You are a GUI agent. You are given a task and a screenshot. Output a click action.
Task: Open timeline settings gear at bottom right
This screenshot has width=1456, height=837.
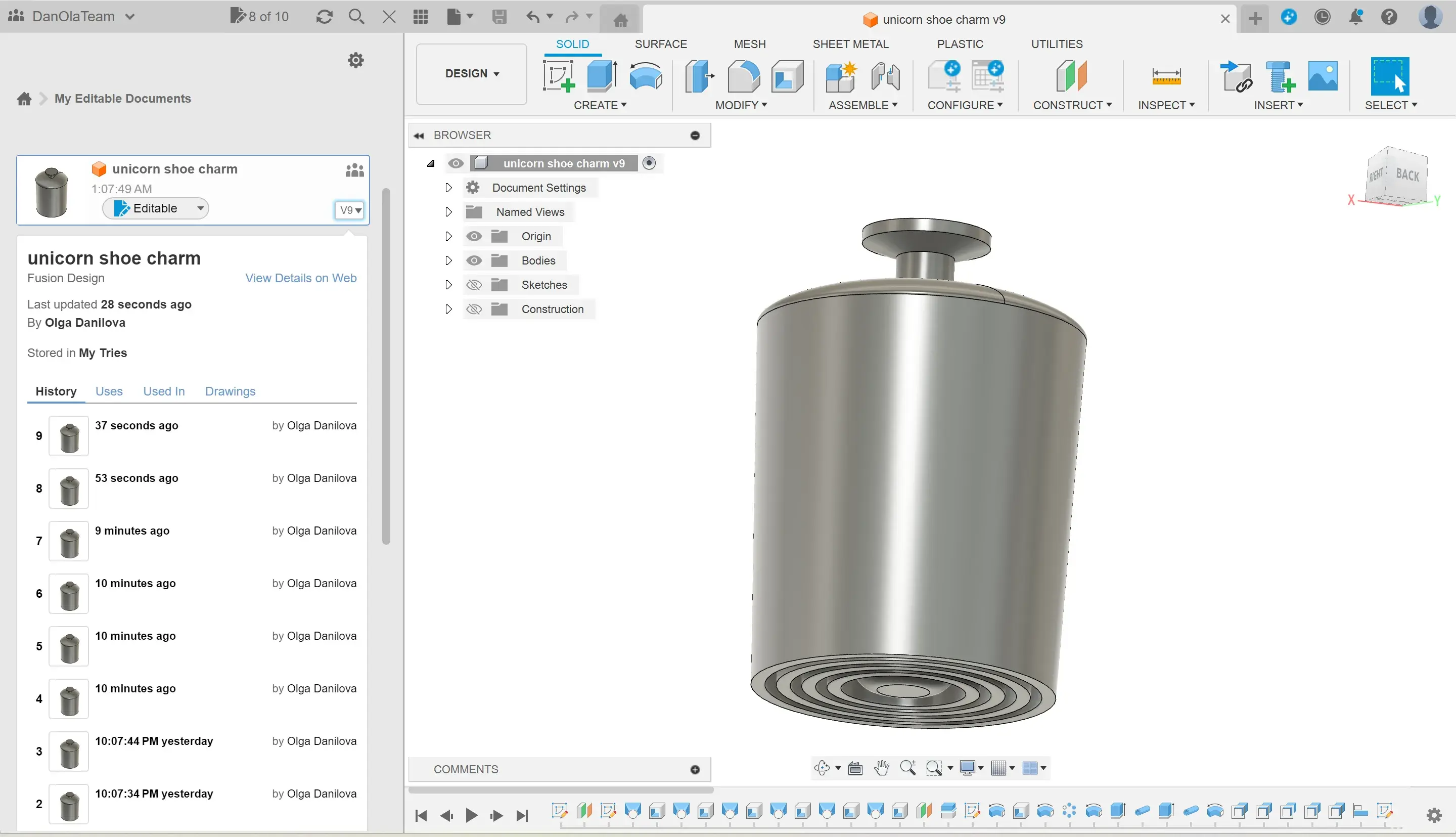1434,815
